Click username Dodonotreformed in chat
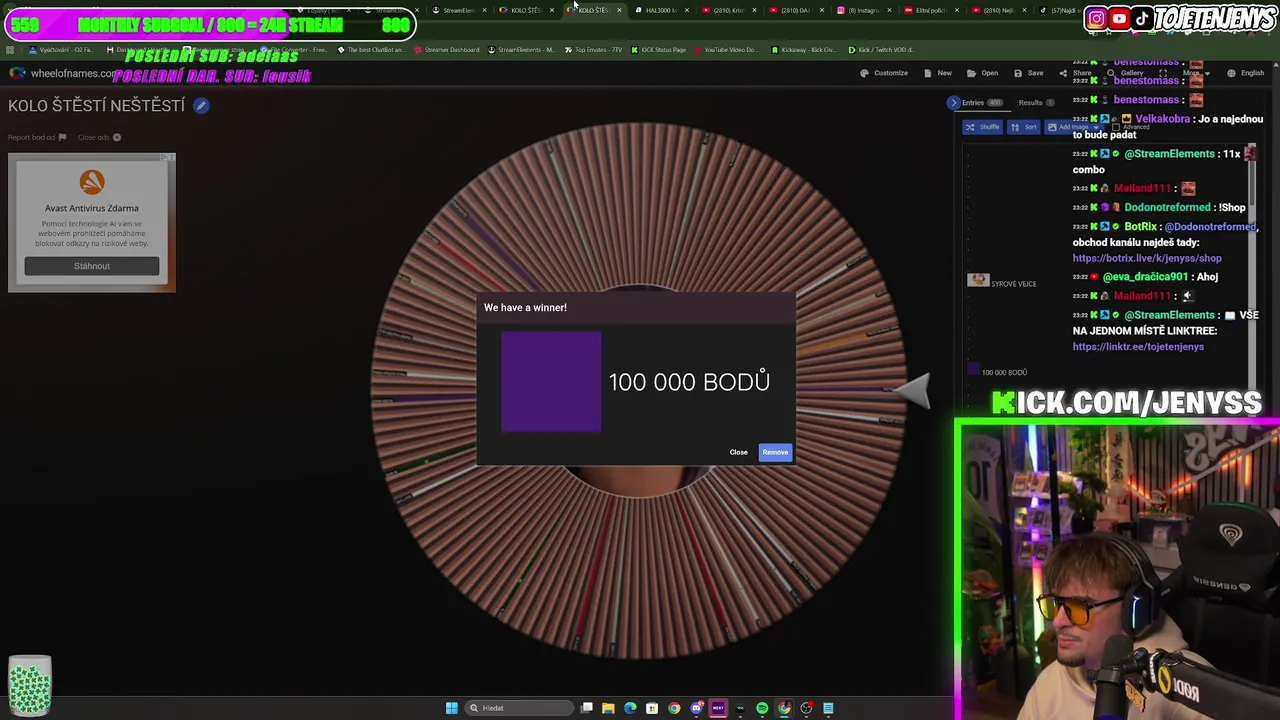The width and height of the screenshot is (1280, 720). click(x=1167, y=207)
